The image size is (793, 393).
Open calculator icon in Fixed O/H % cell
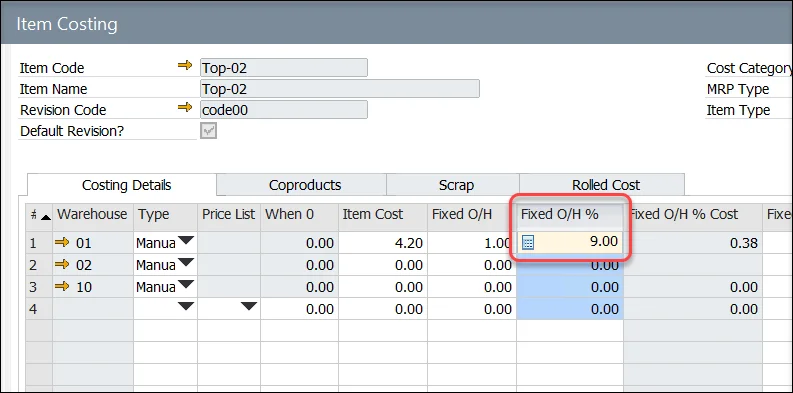(x=527, y=243)
